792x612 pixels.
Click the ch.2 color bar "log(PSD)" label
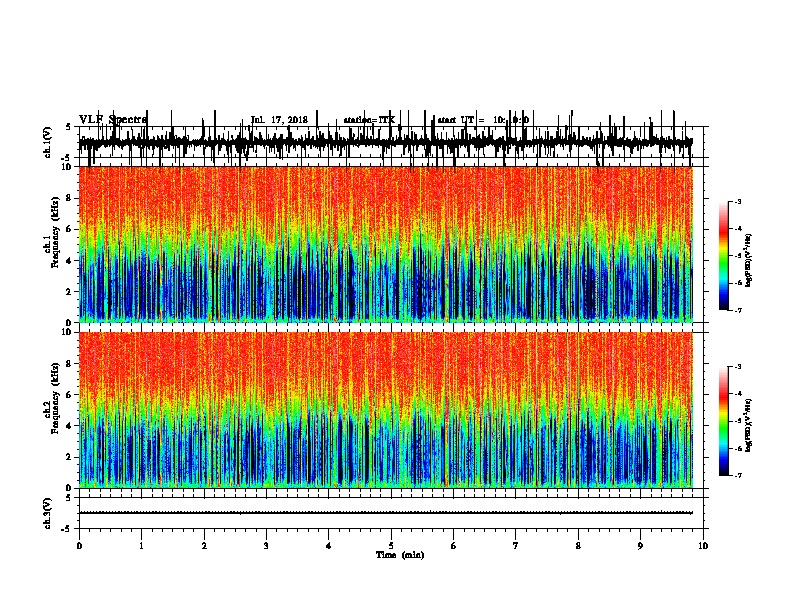(x=749, y=425)
